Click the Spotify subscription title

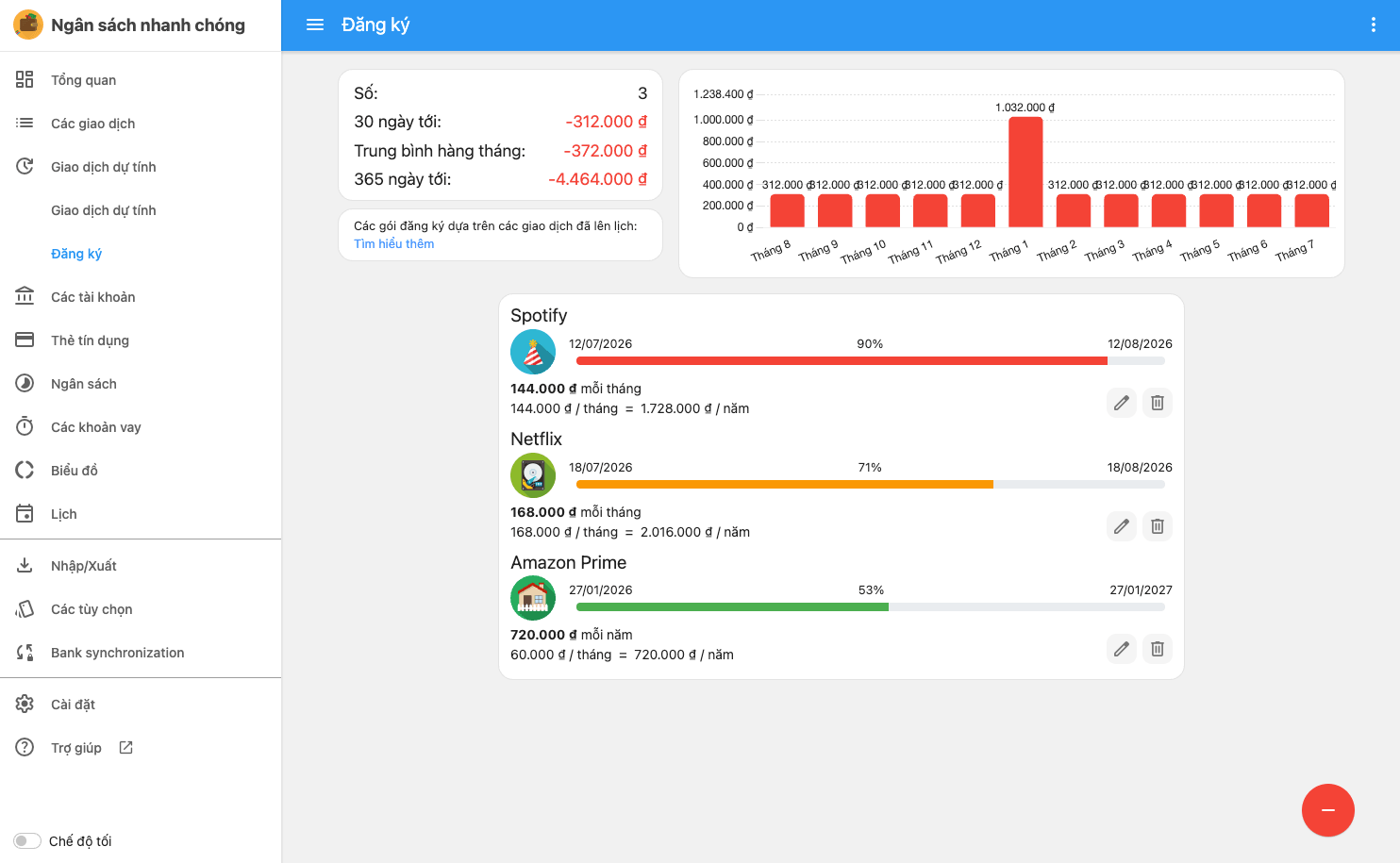pos(539,315)
